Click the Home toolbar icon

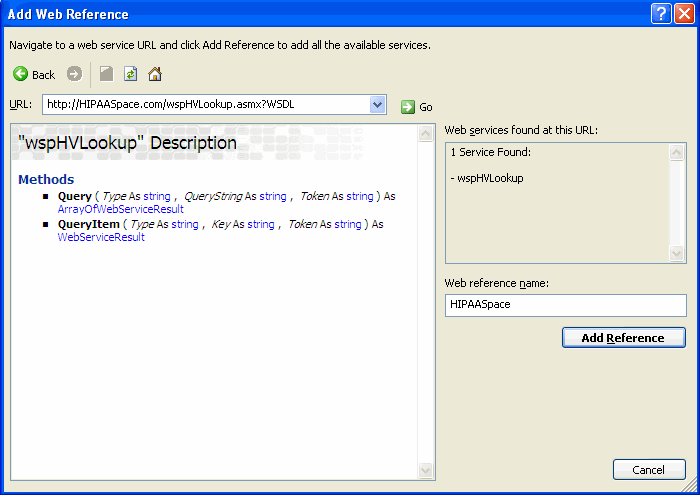pos(155,74)
